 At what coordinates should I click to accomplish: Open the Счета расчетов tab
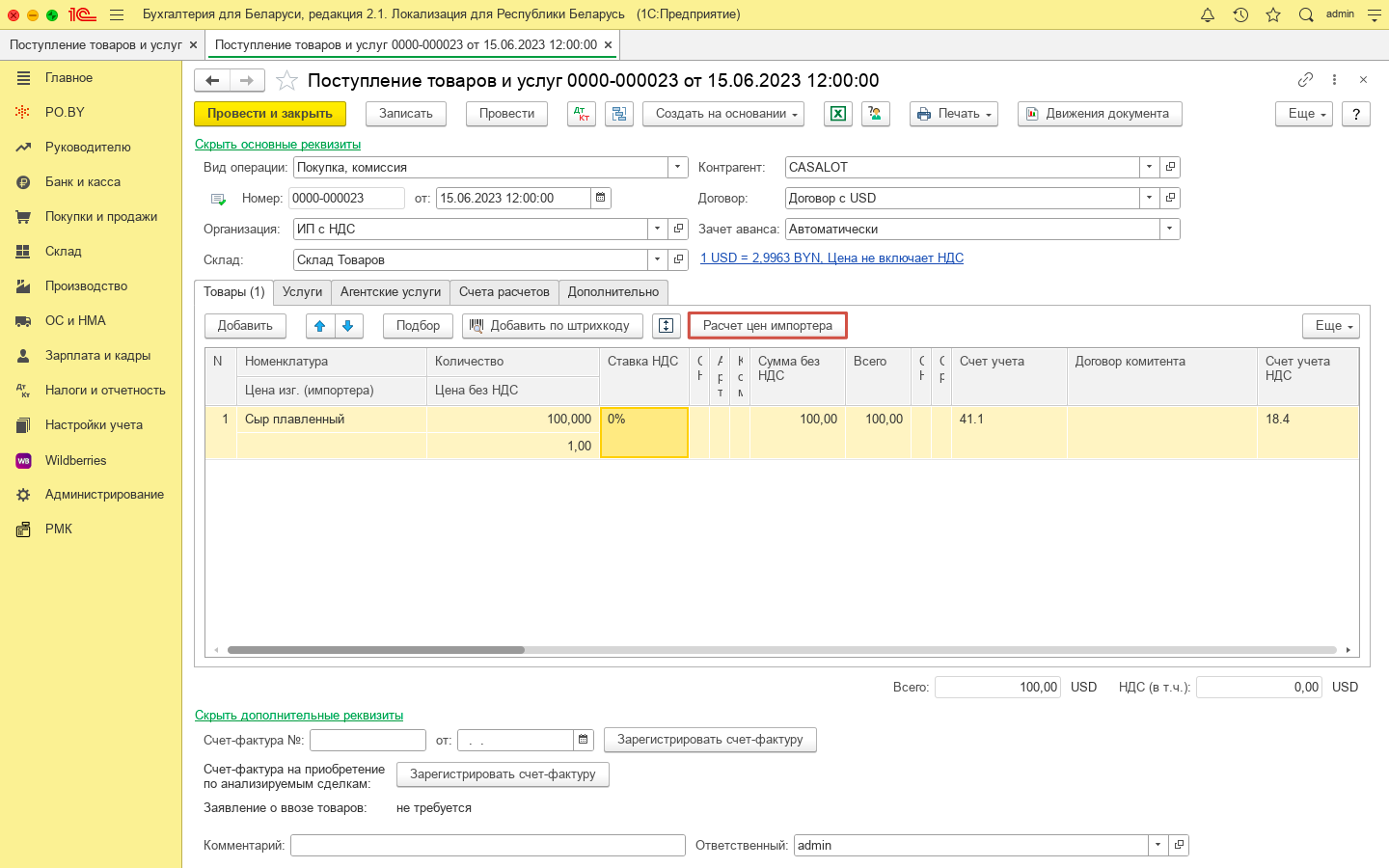click(504, 292)
